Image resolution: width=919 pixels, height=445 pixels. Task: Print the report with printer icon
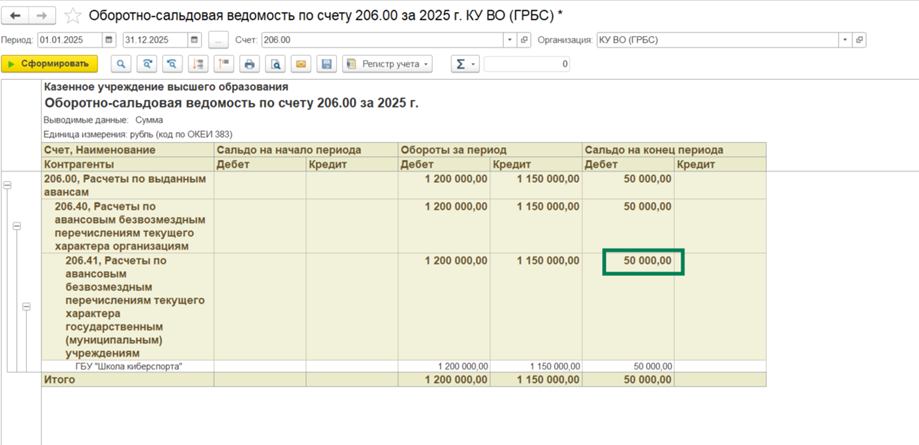(x=250, y=64)
